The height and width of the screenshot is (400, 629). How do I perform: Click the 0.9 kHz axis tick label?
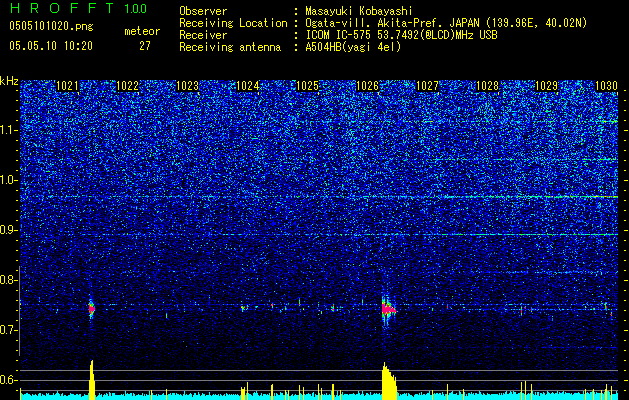pyautogui.click(x=9, y=230)
